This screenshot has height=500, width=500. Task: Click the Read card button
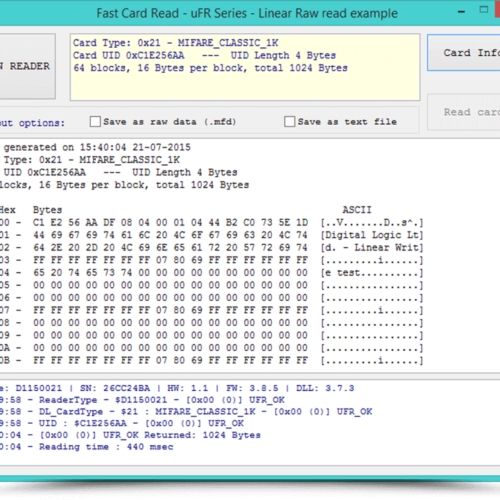464,112
